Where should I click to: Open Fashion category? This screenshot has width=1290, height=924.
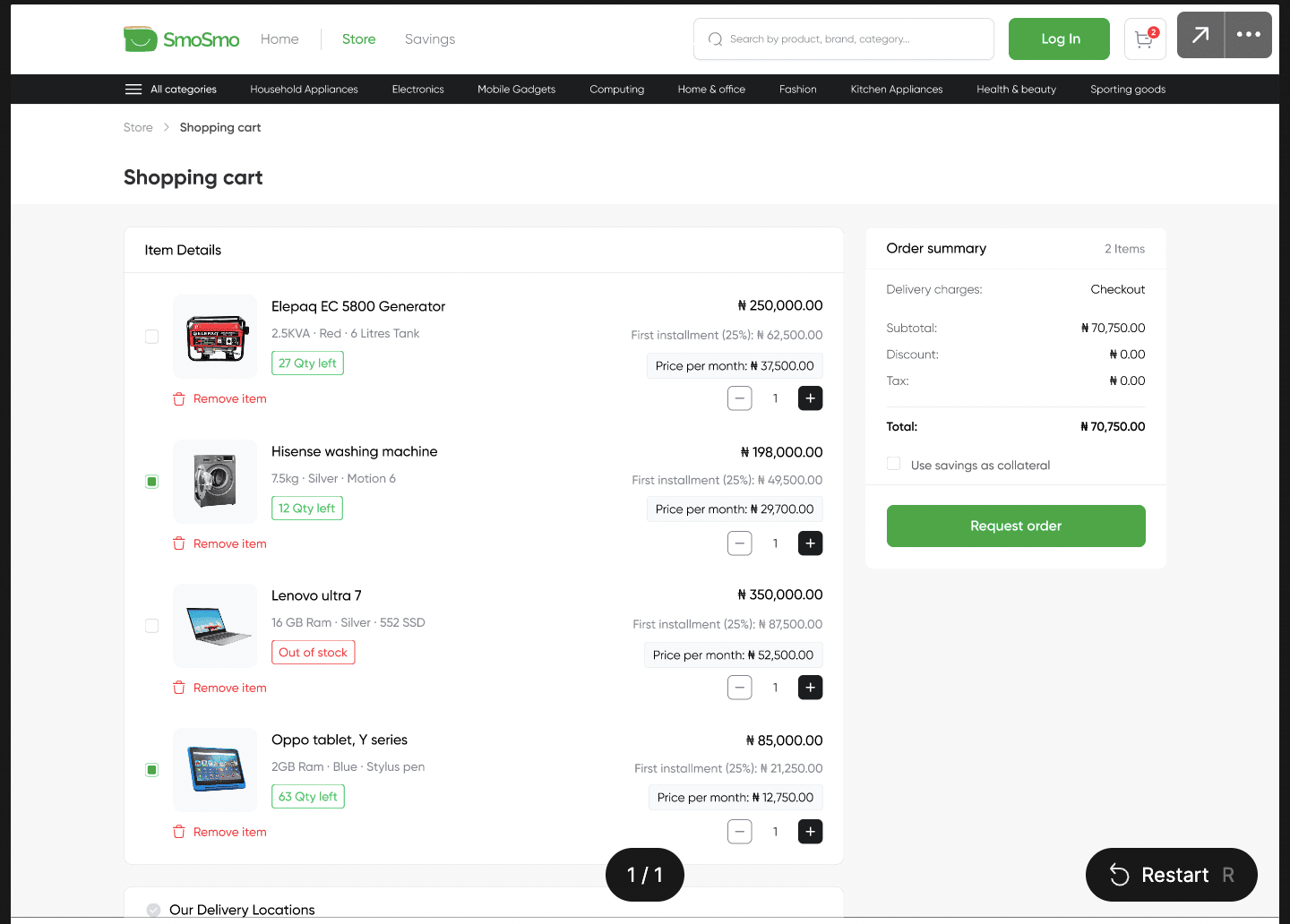pyautogui.click(x=798, y=90)
